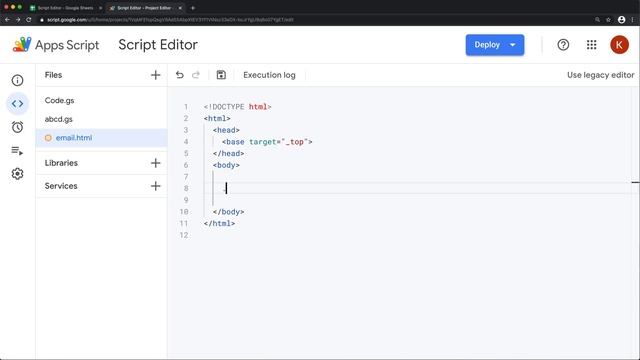Bookmark page with star icon

609,20
